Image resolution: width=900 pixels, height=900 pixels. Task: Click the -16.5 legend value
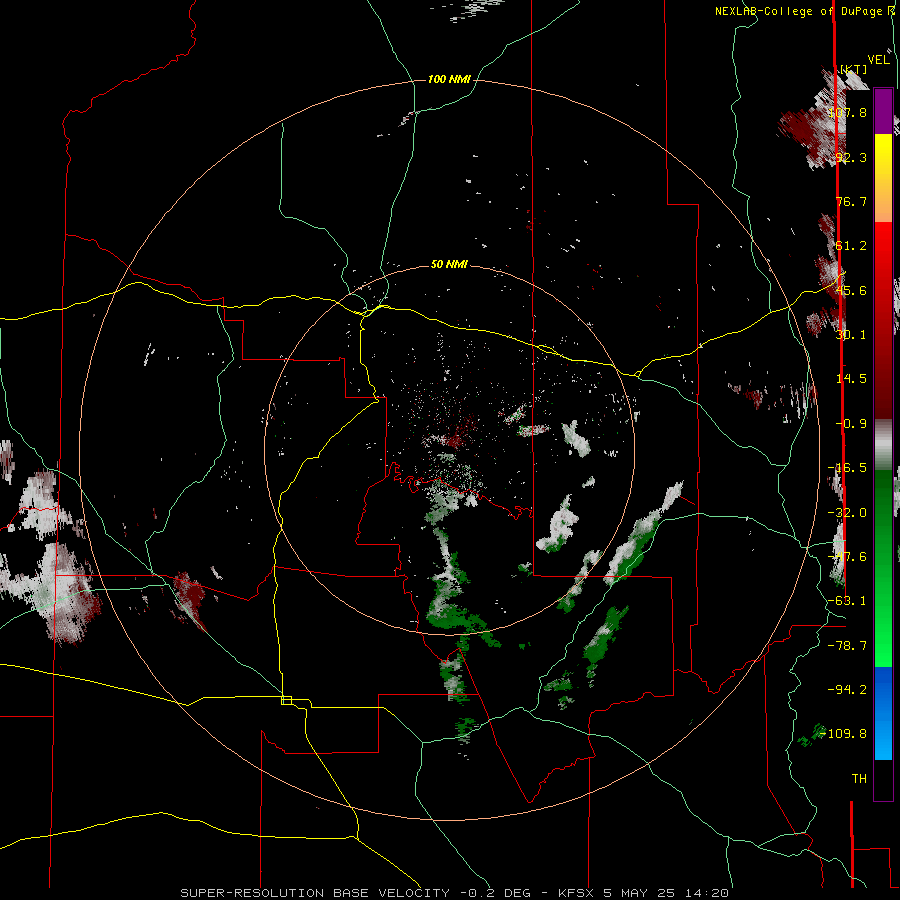(847, 468)
